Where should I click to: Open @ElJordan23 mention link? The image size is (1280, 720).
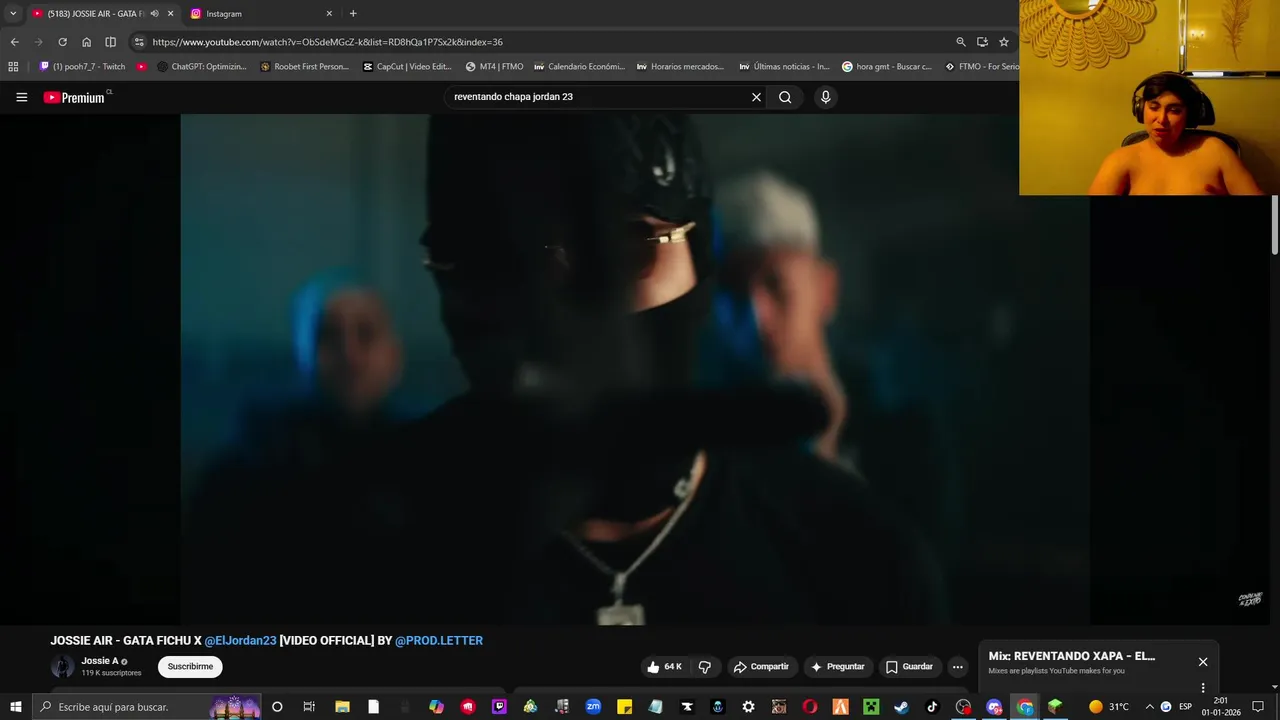pos(240,641)
